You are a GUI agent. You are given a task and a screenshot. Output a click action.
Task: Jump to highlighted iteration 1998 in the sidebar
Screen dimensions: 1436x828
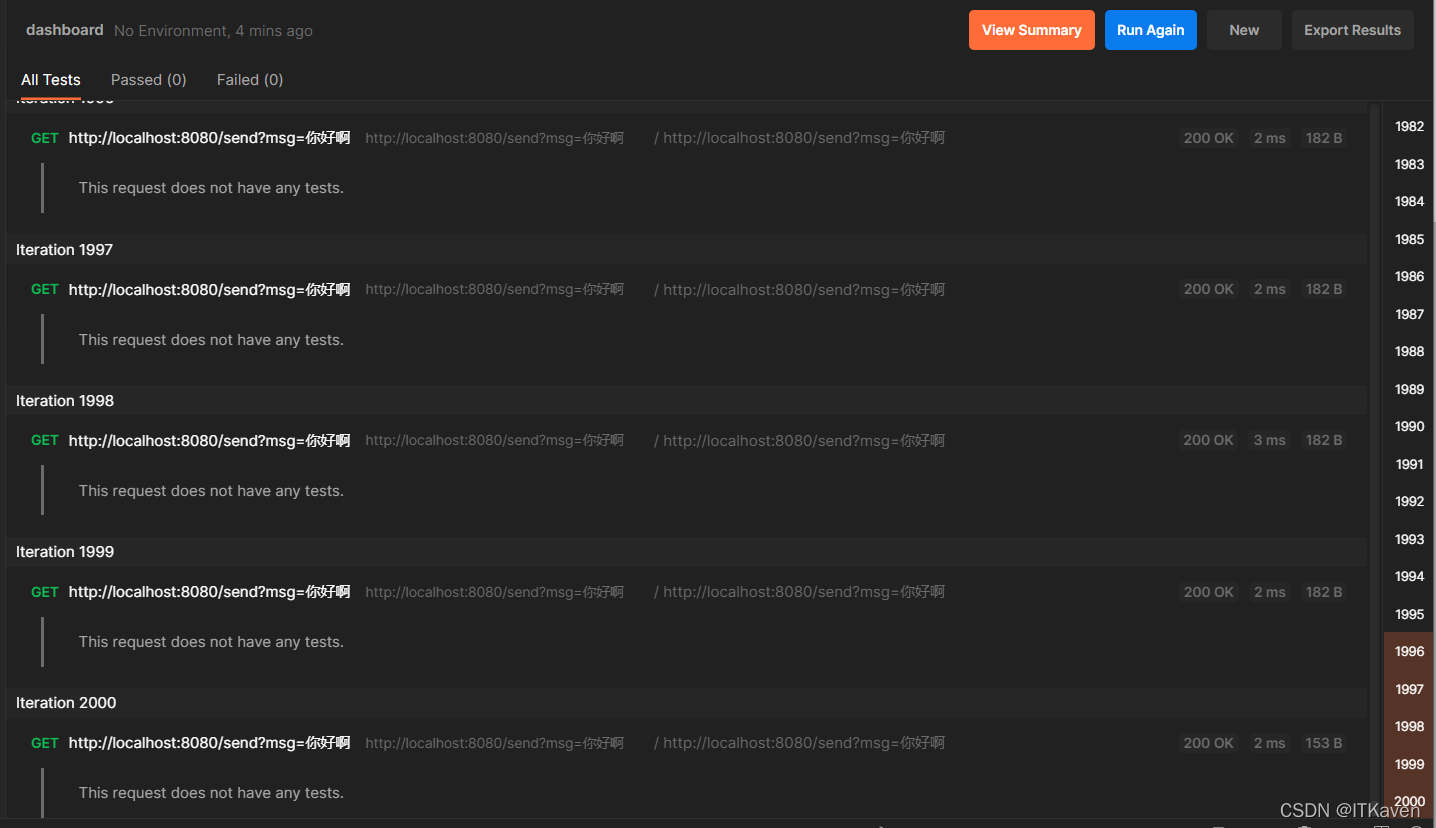tap(1409, 726)
